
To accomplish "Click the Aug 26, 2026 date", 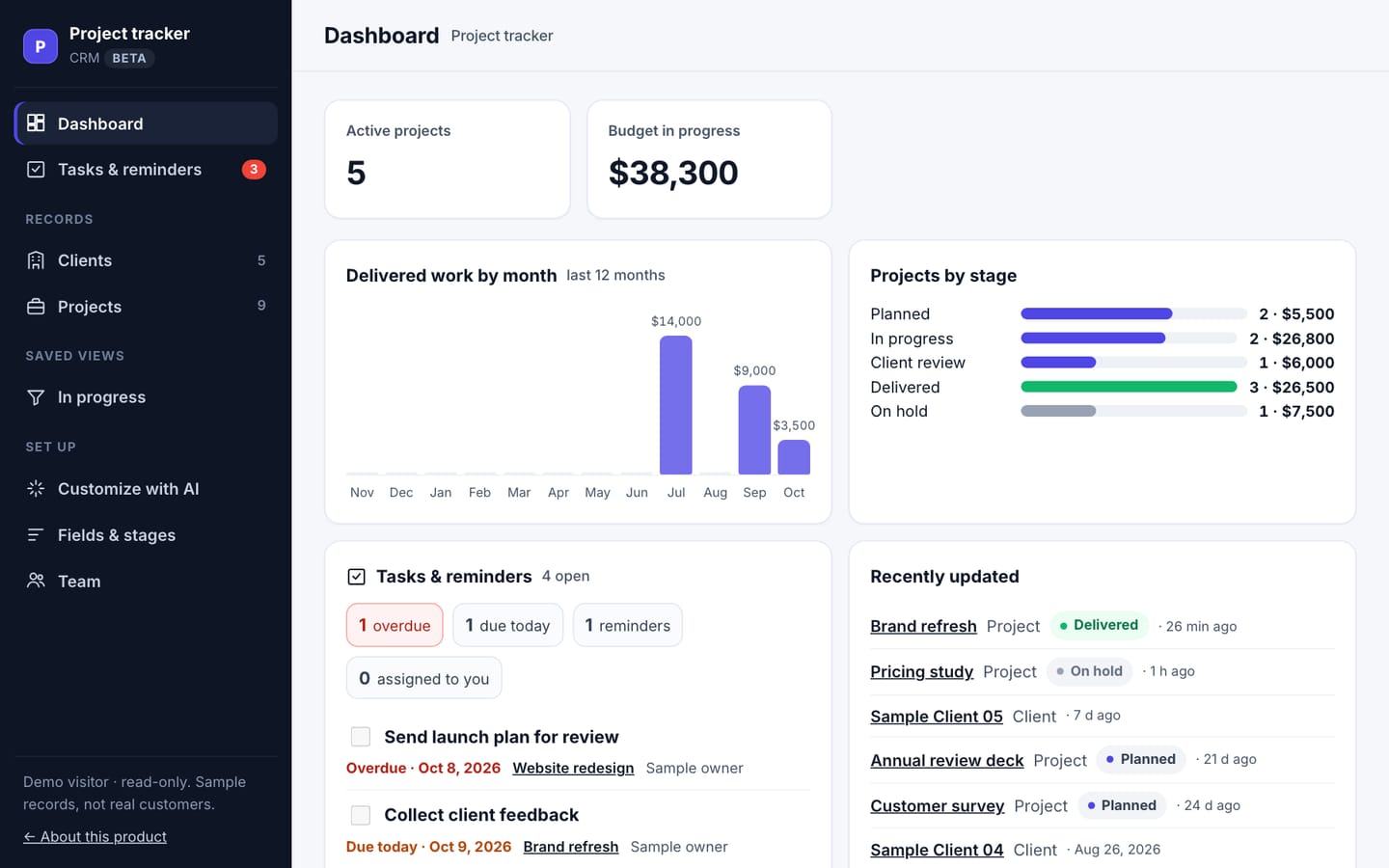I will tap(1117, 850).
